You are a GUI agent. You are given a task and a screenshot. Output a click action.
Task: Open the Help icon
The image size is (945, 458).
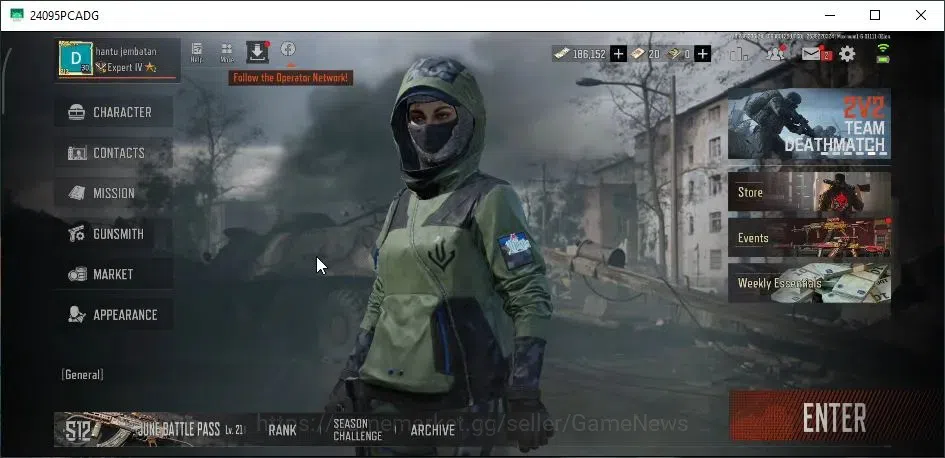(x=196, y=52)
